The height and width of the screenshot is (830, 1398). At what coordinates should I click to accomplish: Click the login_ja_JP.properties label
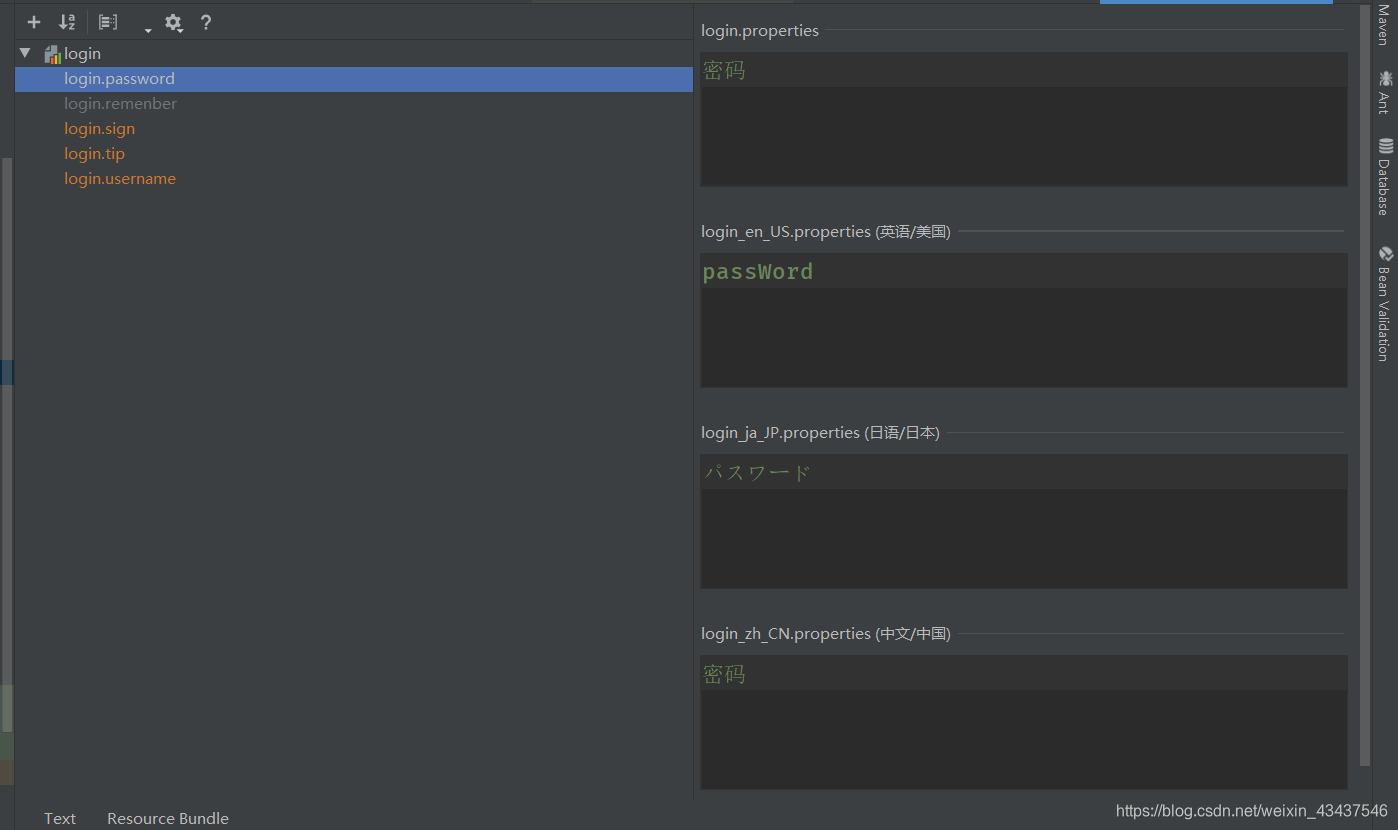pyautogui.click(x=820, y=433)
